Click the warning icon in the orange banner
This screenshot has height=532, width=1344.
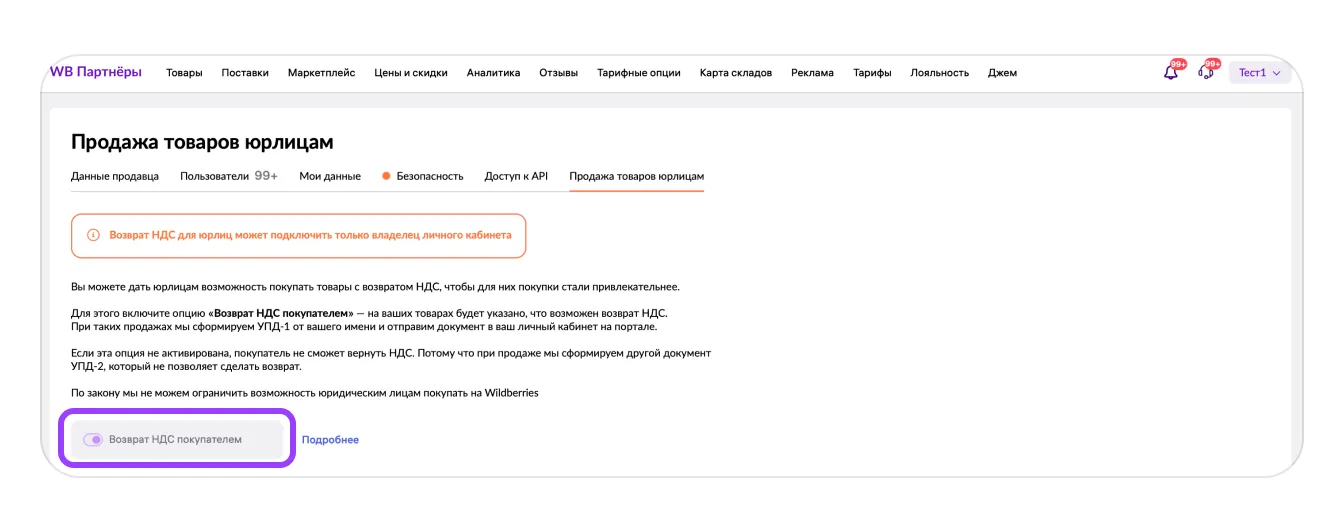(x=93, y=235)
